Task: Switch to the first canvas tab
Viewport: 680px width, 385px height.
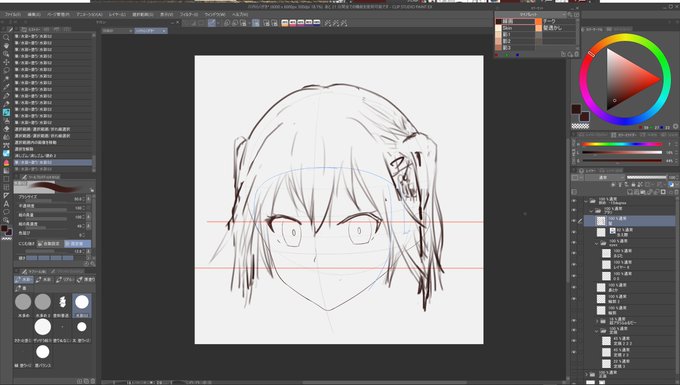Action: 118,31
